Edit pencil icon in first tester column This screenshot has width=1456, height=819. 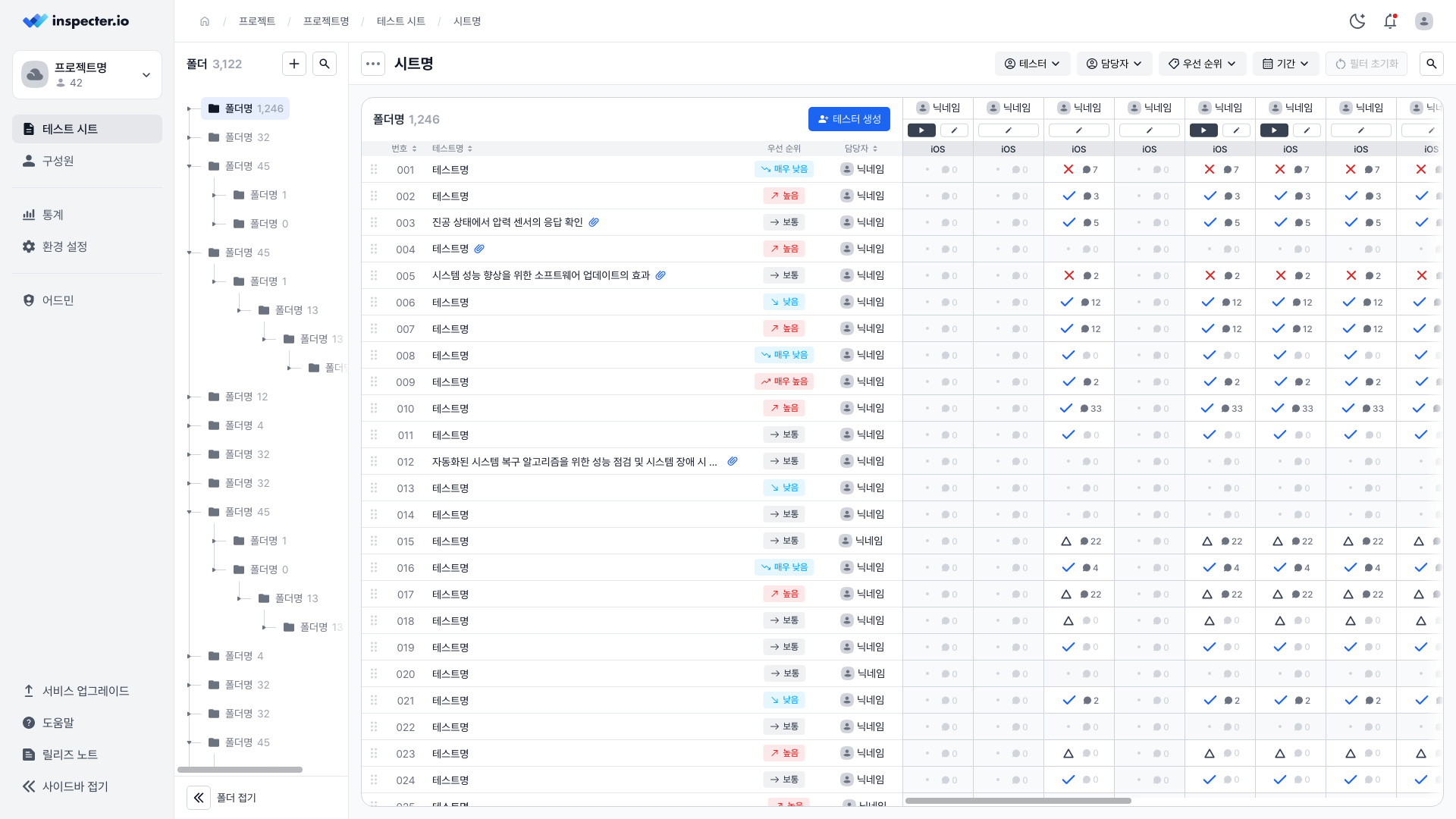tap(954, 130)
